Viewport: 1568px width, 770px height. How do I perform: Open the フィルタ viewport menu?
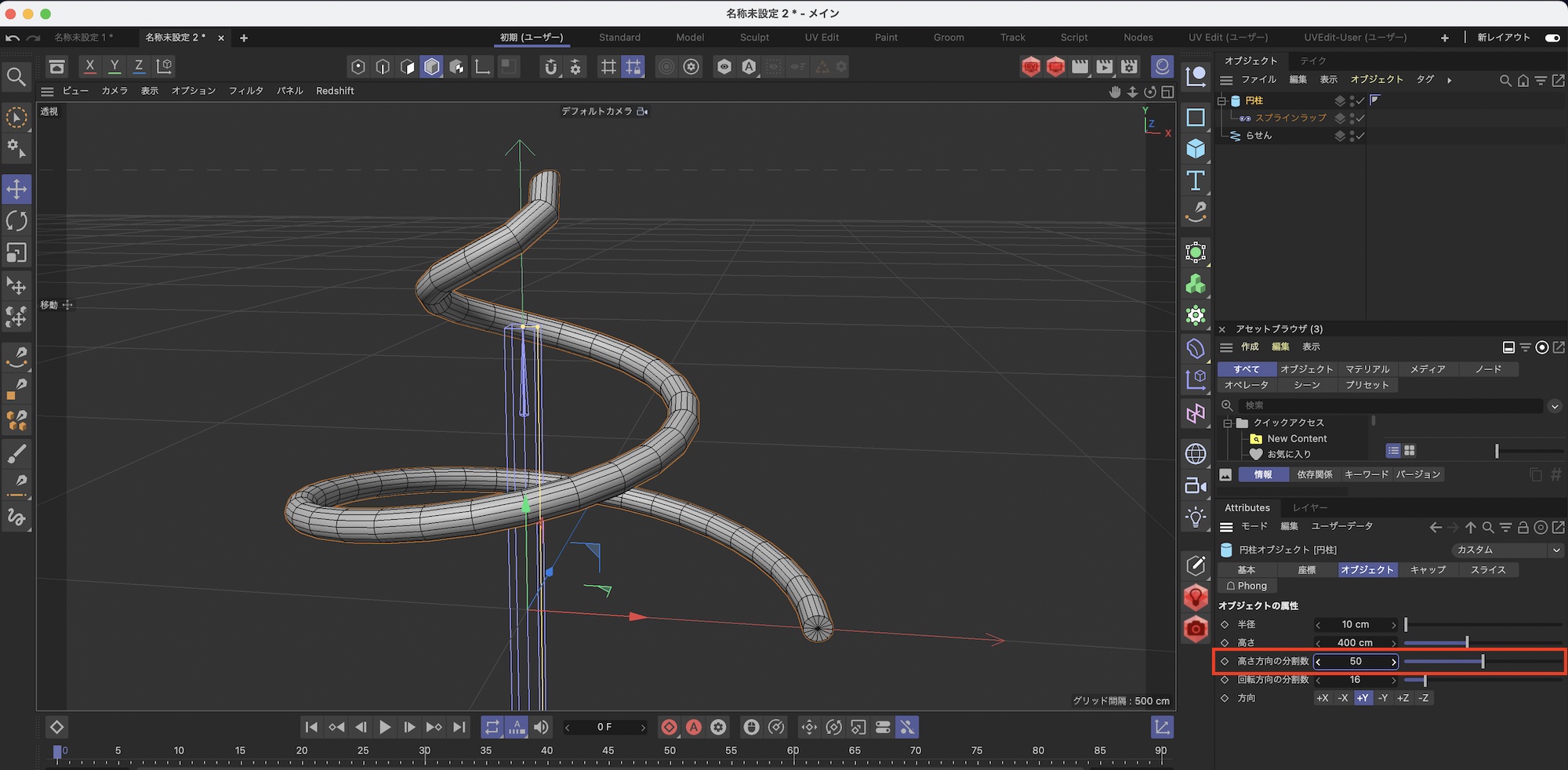click(x=245, y=91)
